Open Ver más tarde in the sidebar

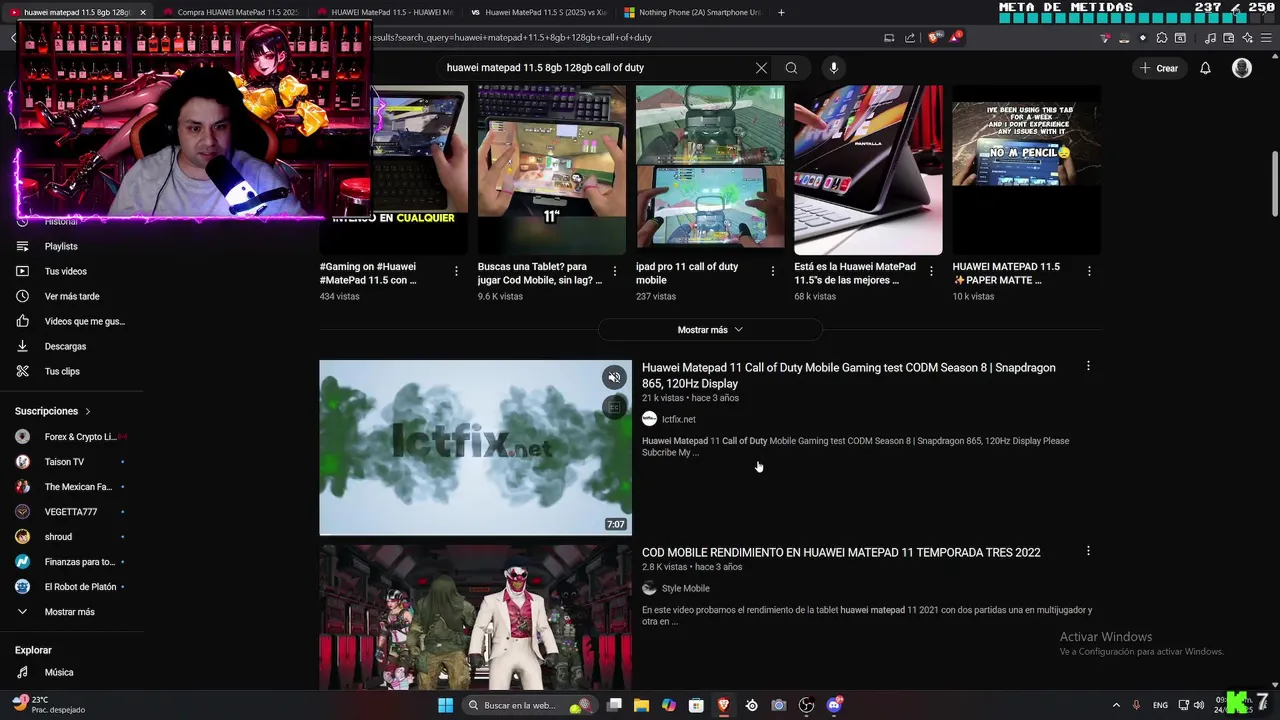pos(72,296)
